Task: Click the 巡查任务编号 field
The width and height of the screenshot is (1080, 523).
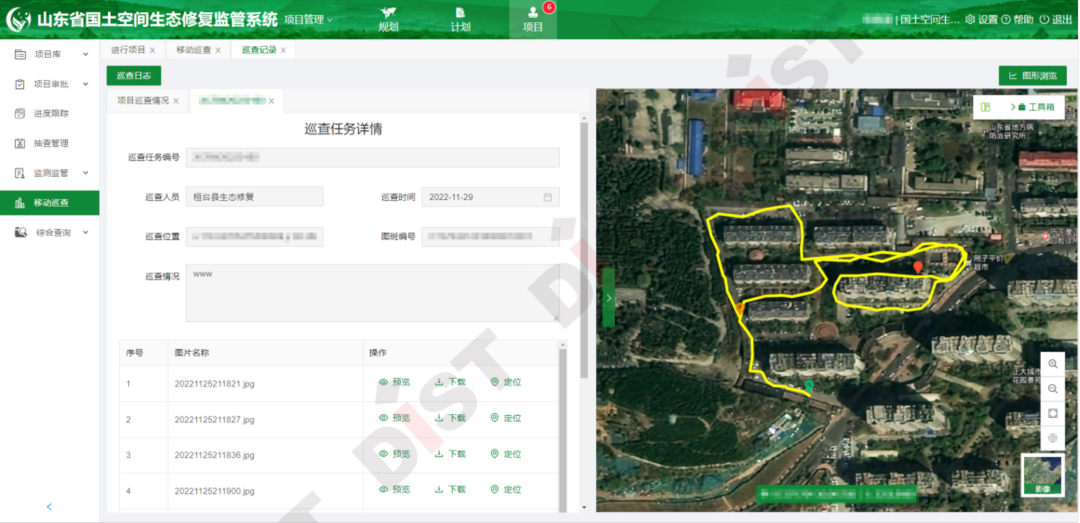Action: [x=373, y=158]
